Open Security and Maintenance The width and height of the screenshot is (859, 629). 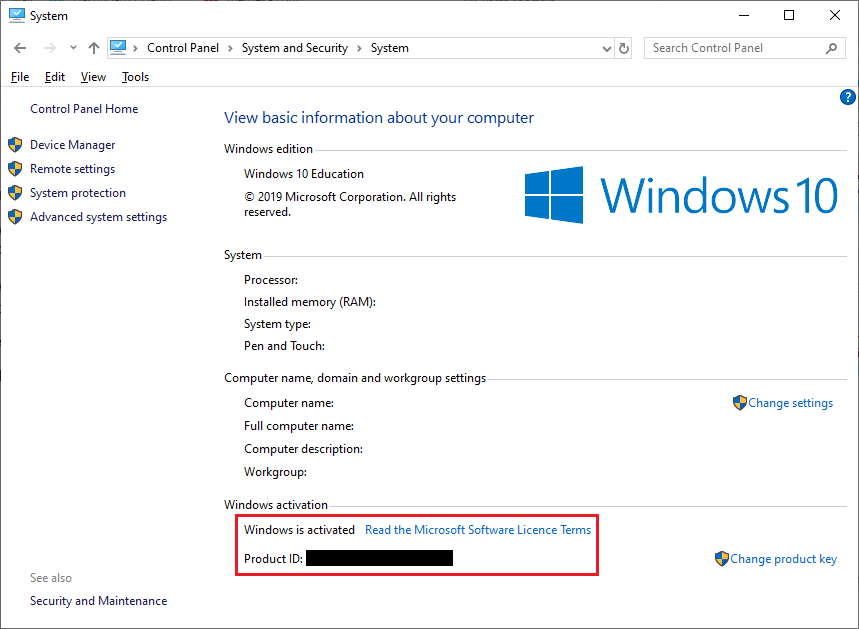click(98, 600)
